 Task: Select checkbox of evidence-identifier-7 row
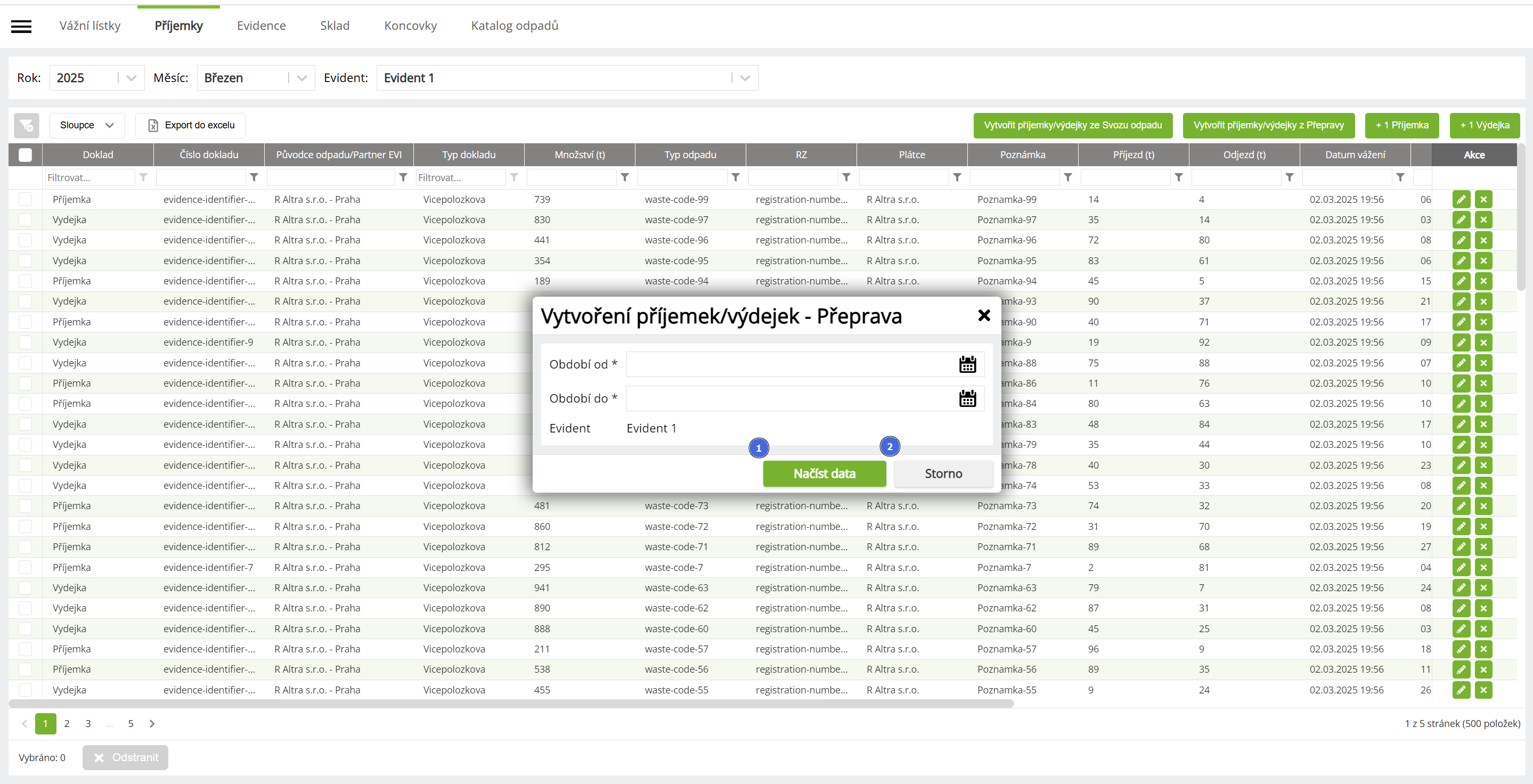[x=25, y=567]
